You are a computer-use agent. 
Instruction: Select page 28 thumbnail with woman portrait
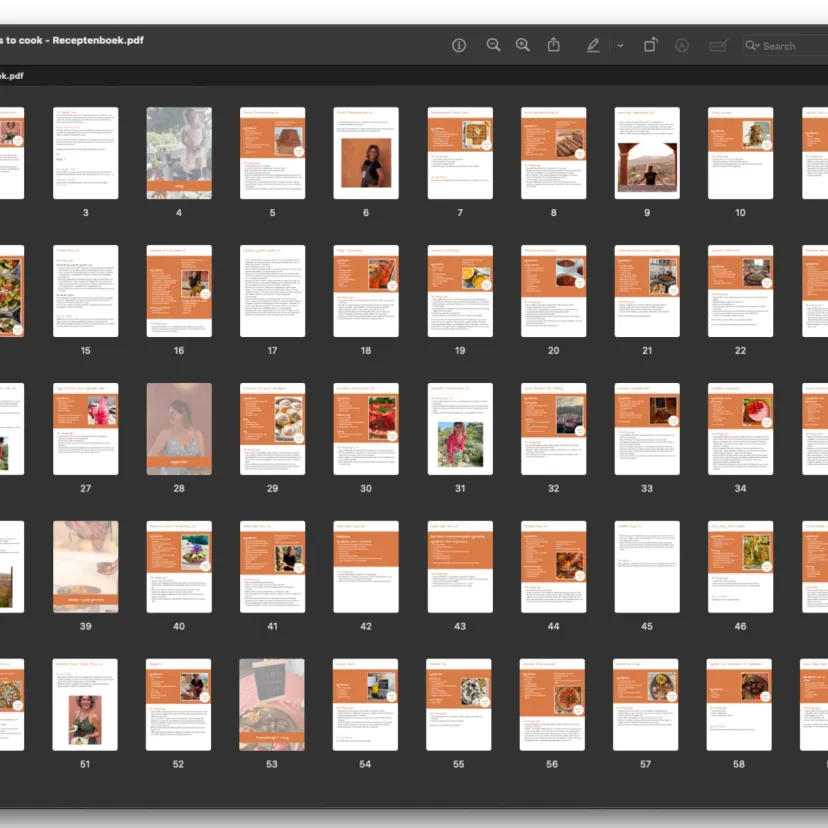pos(179,428)
